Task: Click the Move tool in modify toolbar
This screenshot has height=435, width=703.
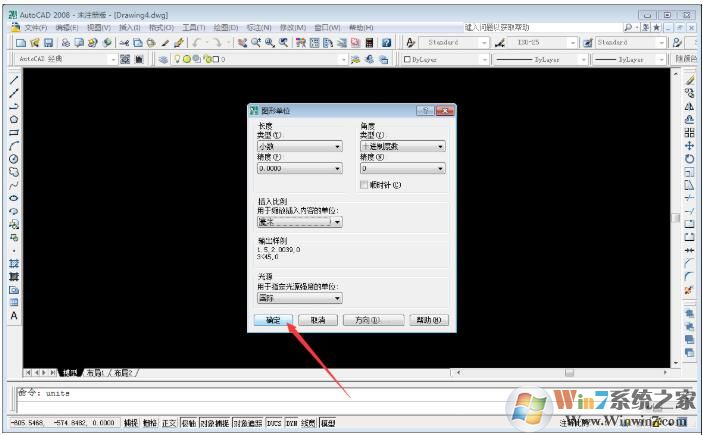Action: point(689,145)
